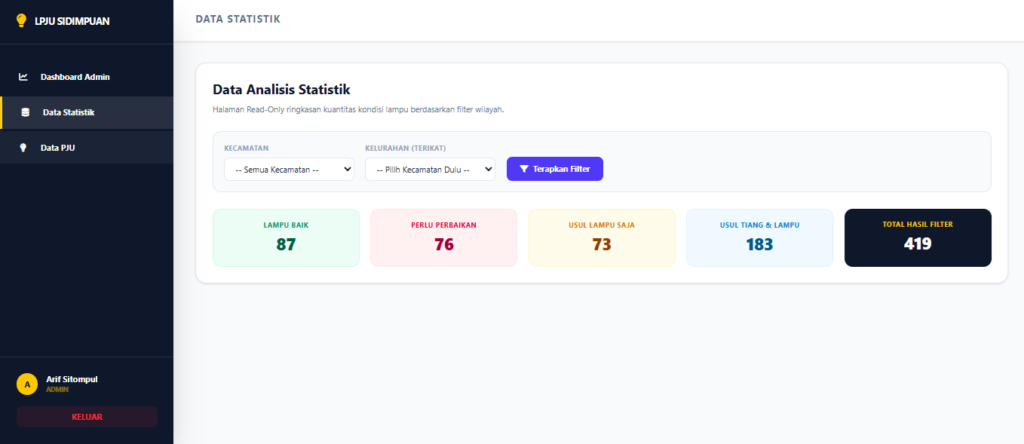The width and height of the screenshot is (1024, 444).
Task: Click the arrow on the Kelurahan select box
Action: coord(488,169)
